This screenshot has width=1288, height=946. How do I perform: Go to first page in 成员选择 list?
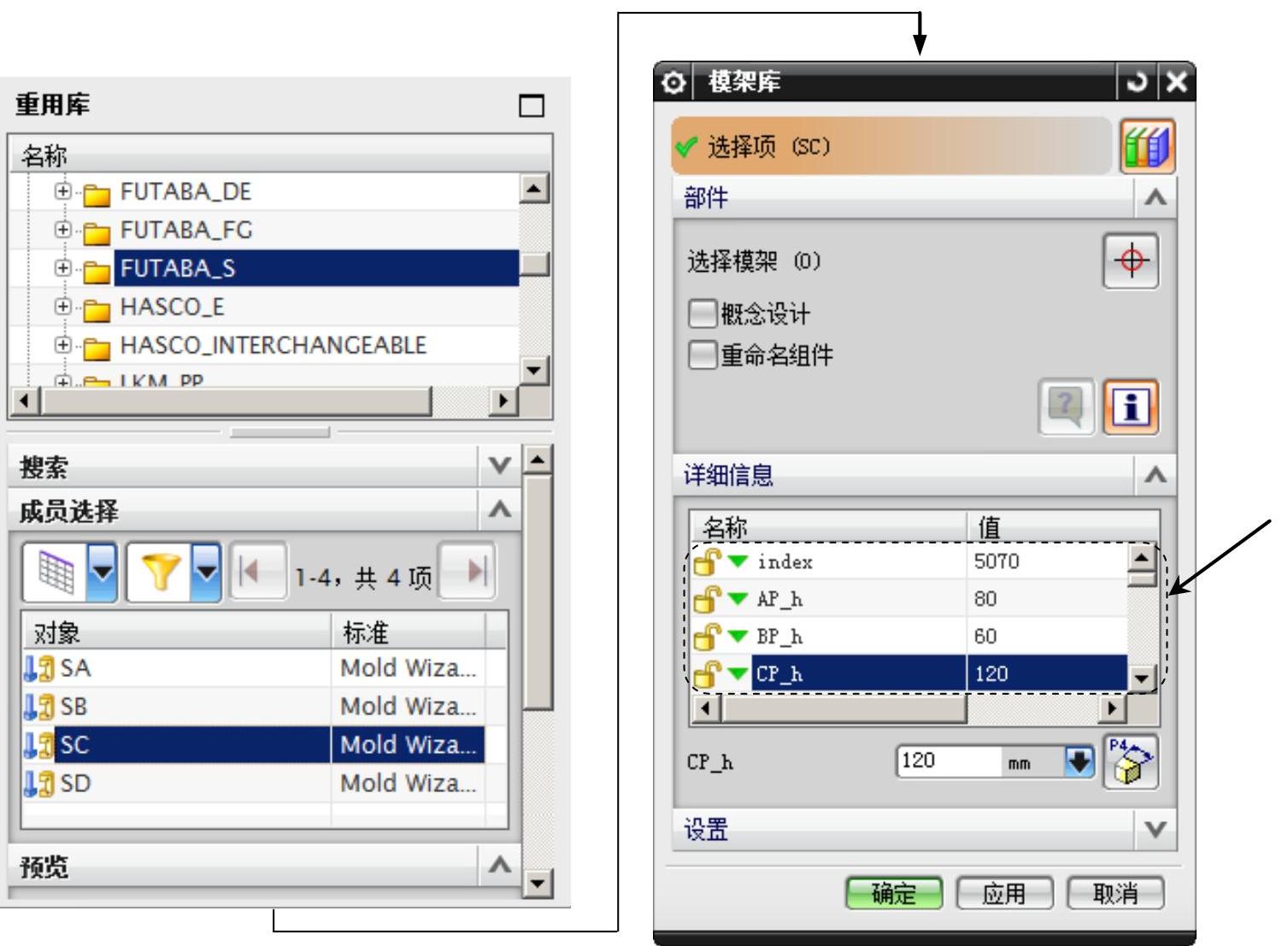point(258,572)
